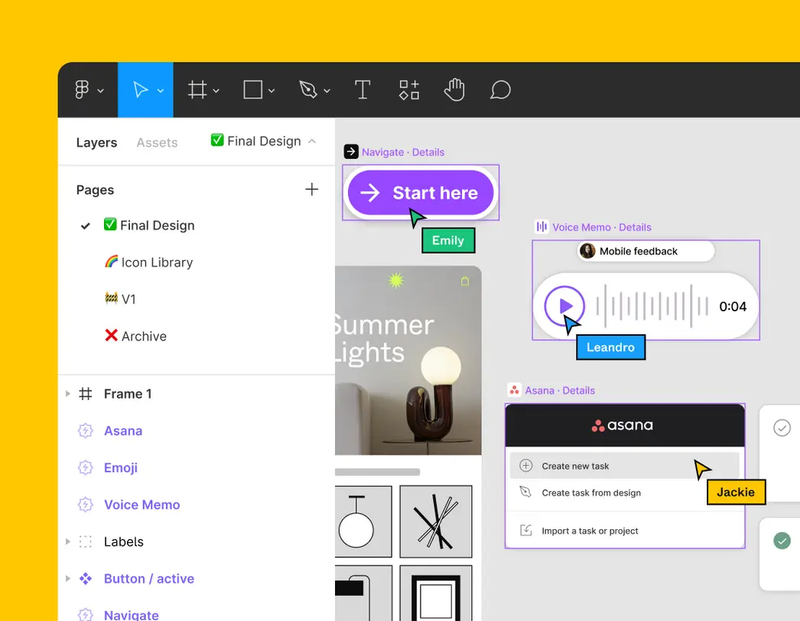Choose Create task from design
The image size is (800, 621).
[x=624, y=492]
